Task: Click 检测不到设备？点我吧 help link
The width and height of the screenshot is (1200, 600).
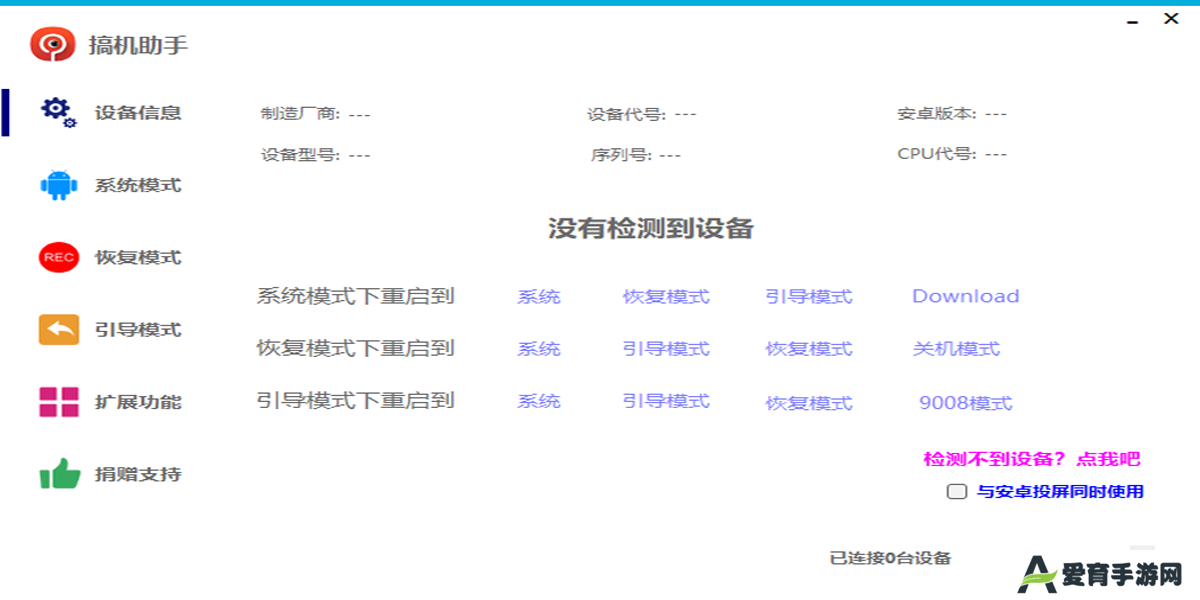Action: point(1031,459)
